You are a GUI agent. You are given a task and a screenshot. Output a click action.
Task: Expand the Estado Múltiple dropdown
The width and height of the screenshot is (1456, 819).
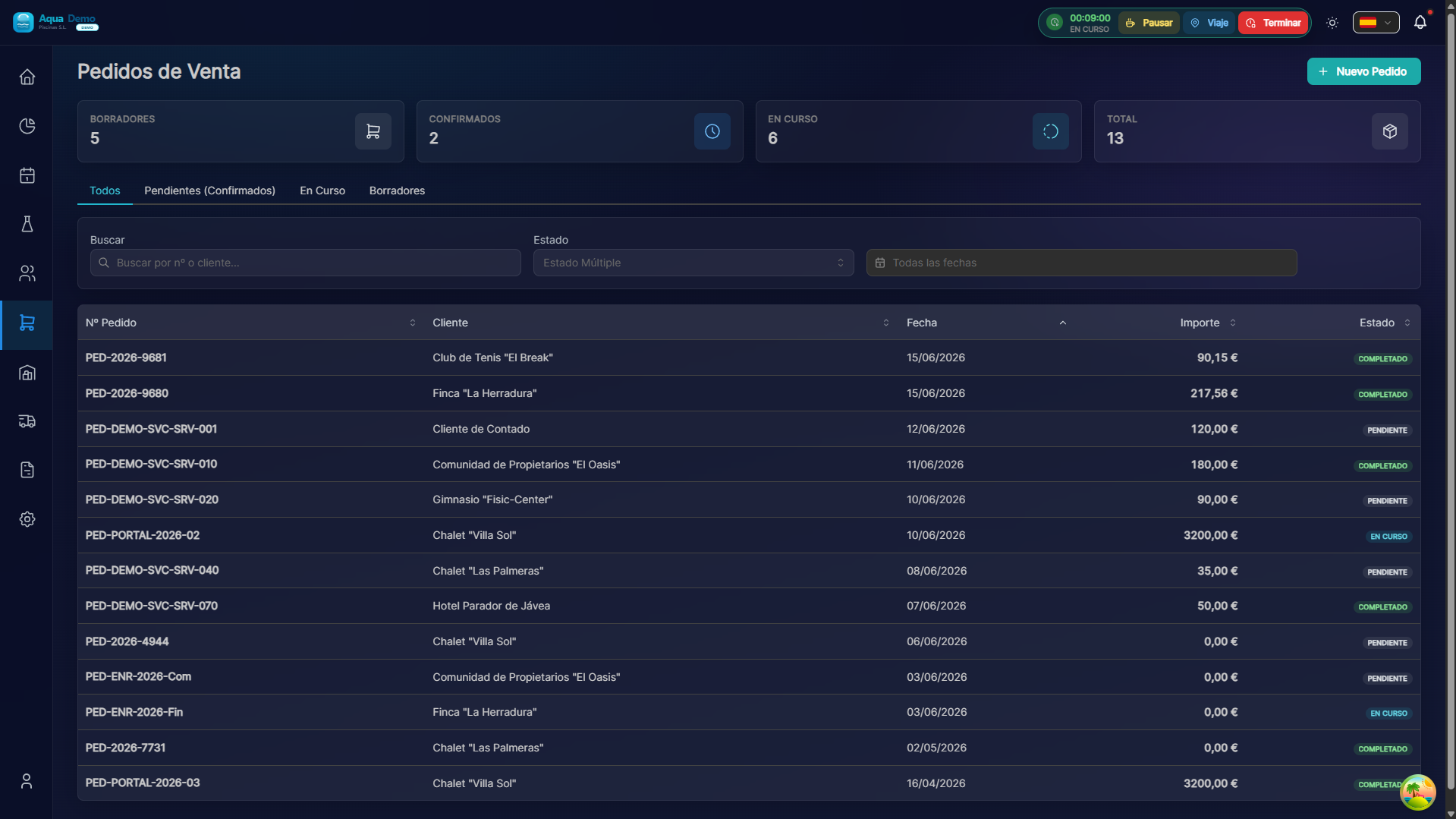point(693,263)
